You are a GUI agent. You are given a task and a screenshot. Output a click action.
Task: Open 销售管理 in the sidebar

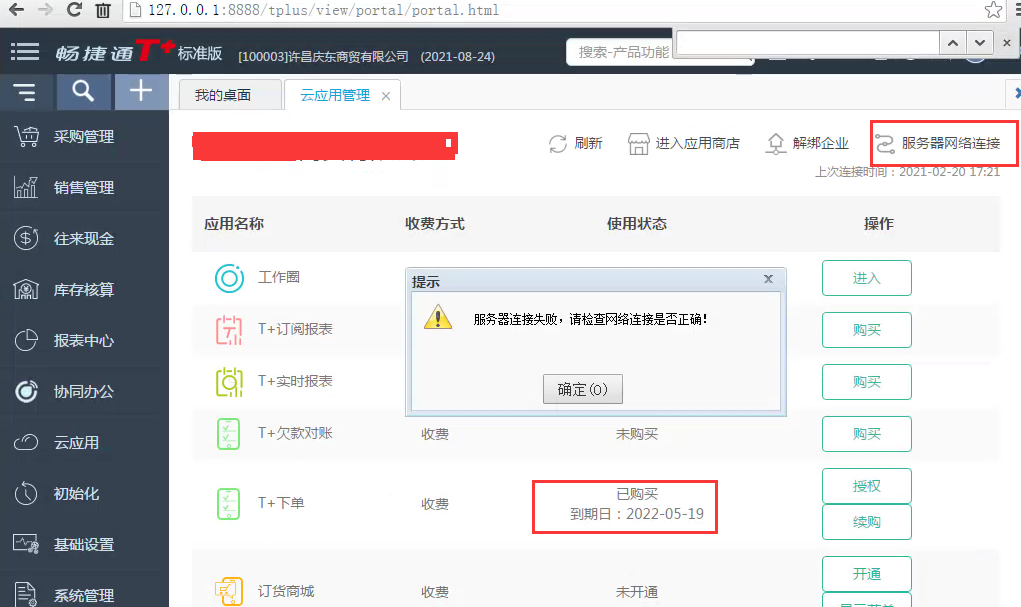click(x=84, y=188)
